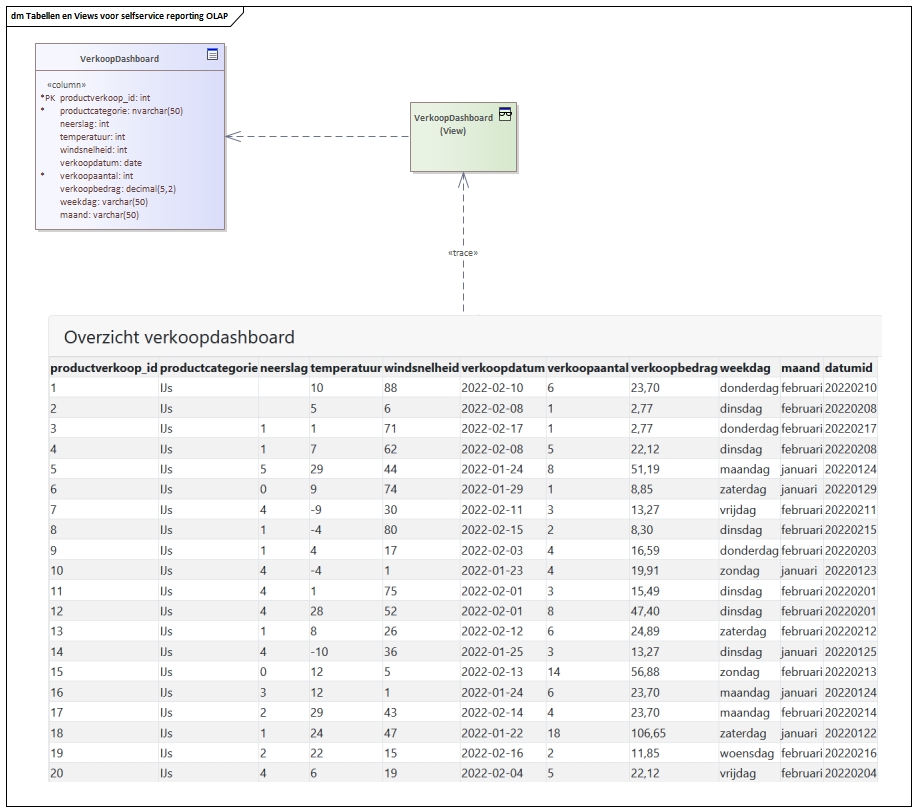The width and height of the screenshot is (917, 812).
Task: Select the cell with verkoopbedrag 106,65
Action: 649,732
